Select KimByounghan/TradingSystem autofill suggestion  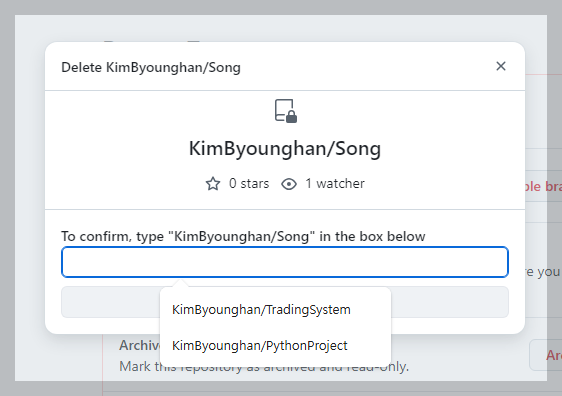coord(275,310)
